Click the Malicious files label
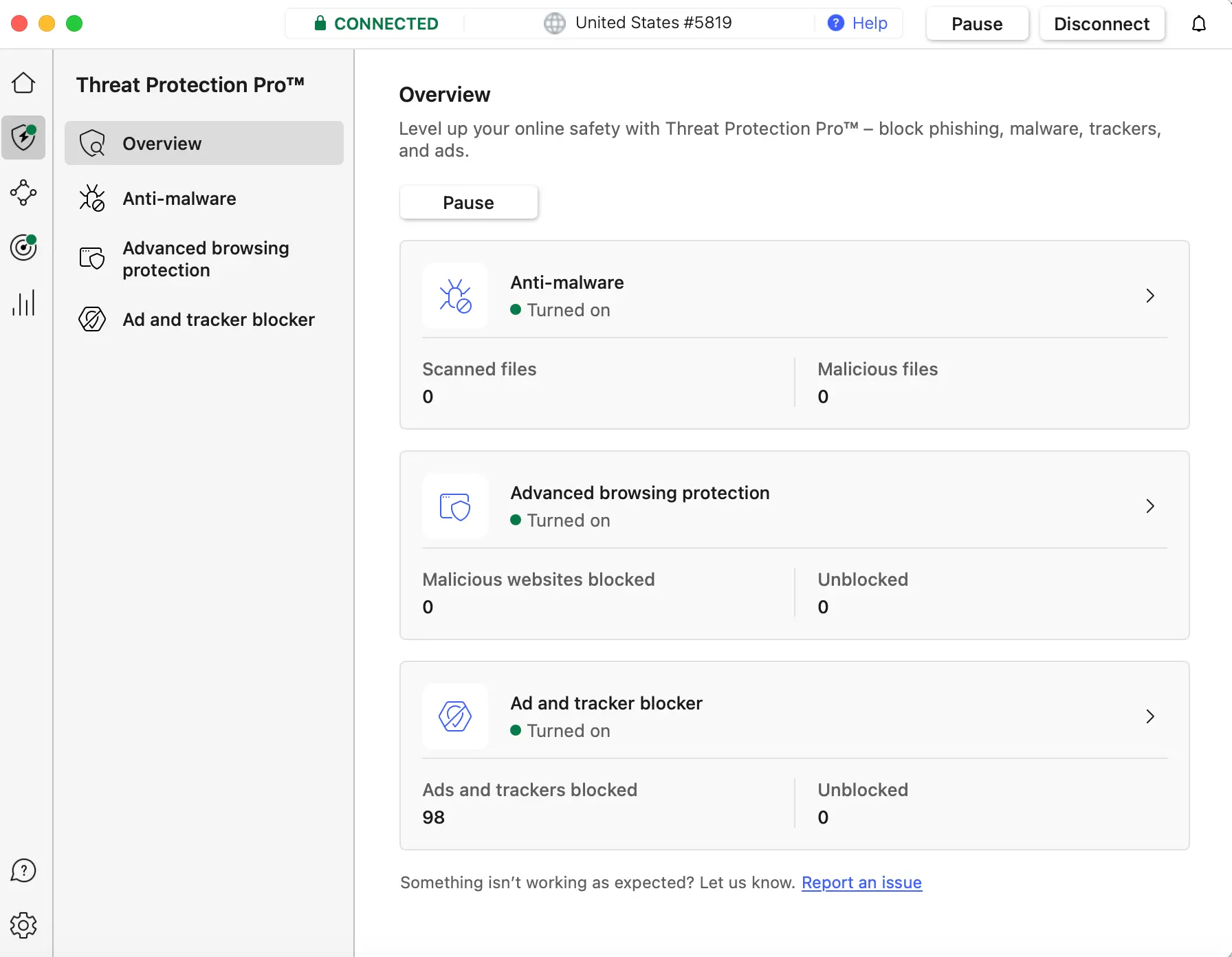This screenshot has height=957, width=1232. pos(877,369)
